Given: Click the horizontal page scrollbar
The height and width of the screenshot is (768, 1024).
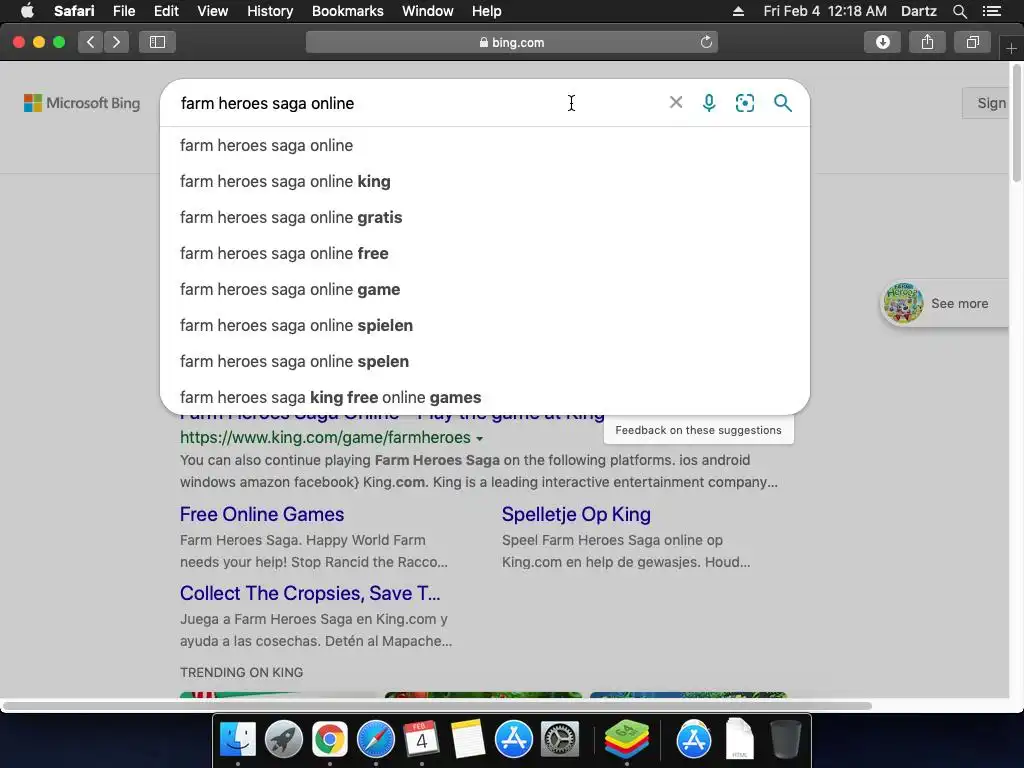Looking at the screenshot, I should click(x=436, y=706).
